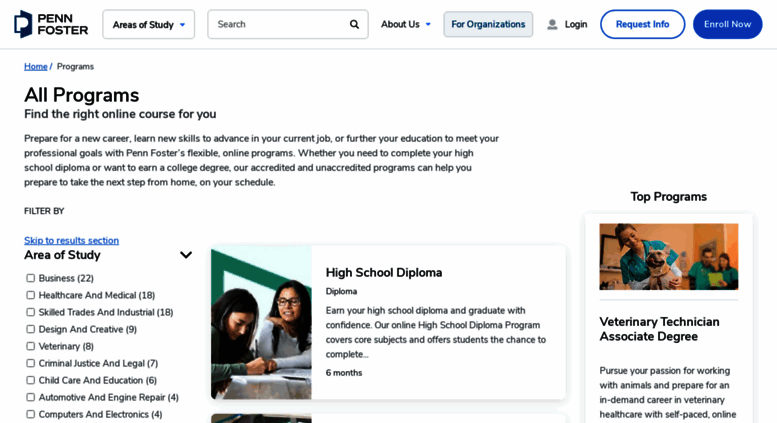Viewport: 777px width, 423px height.
Task: Go to the Home breadcrumb link
Action: [x=36, y=66]
